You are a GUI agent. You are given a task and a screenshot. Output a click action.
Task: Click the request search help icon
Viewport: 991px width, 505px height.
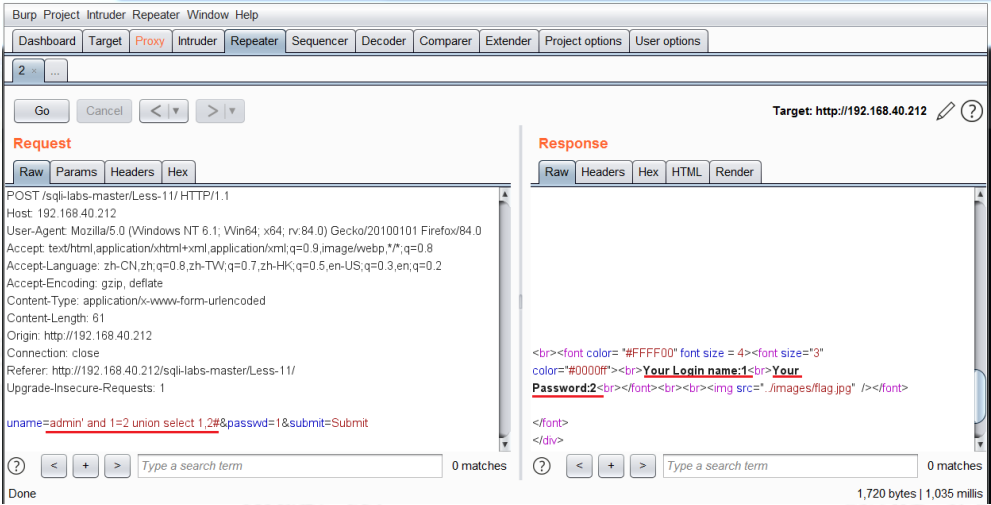point(16,466)
